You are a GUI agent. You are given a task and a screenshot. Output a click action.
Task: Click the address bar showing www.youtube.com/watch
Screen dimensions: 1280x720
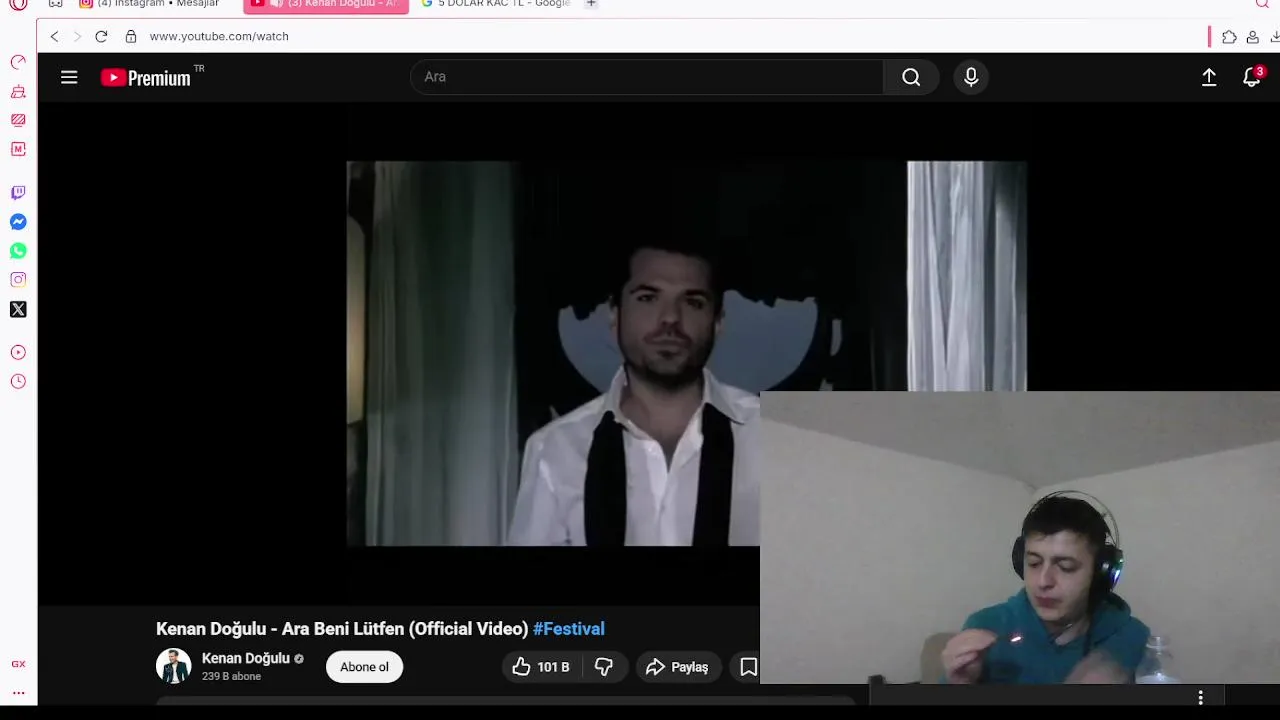coord(219,36)
